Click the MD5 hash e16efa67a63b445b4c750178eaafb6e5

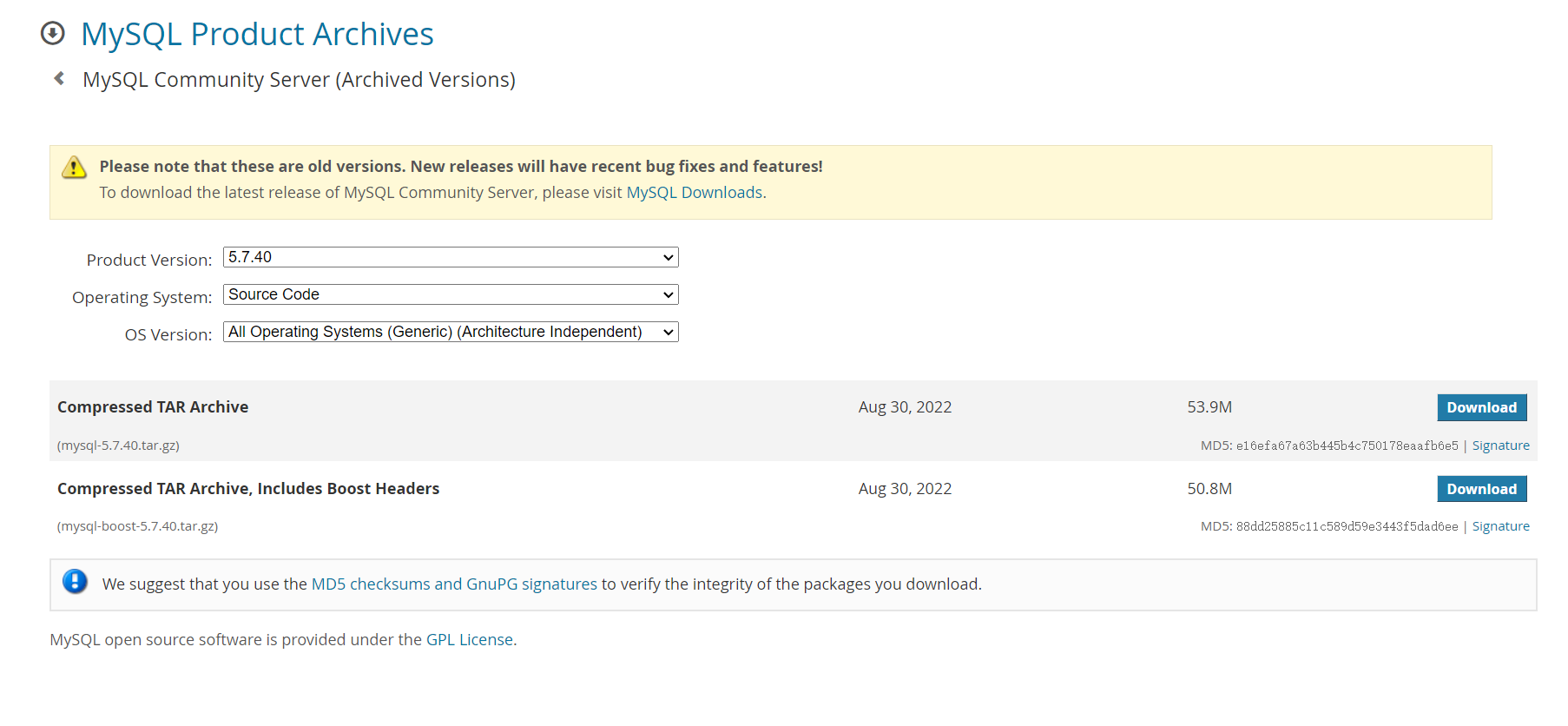[x=1347, y=445]
